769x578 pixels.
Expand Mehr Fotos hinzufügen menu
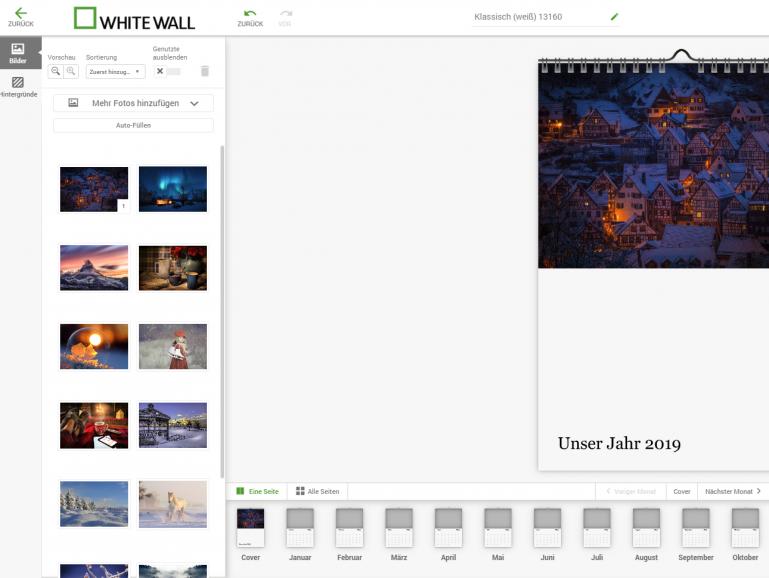133,103
